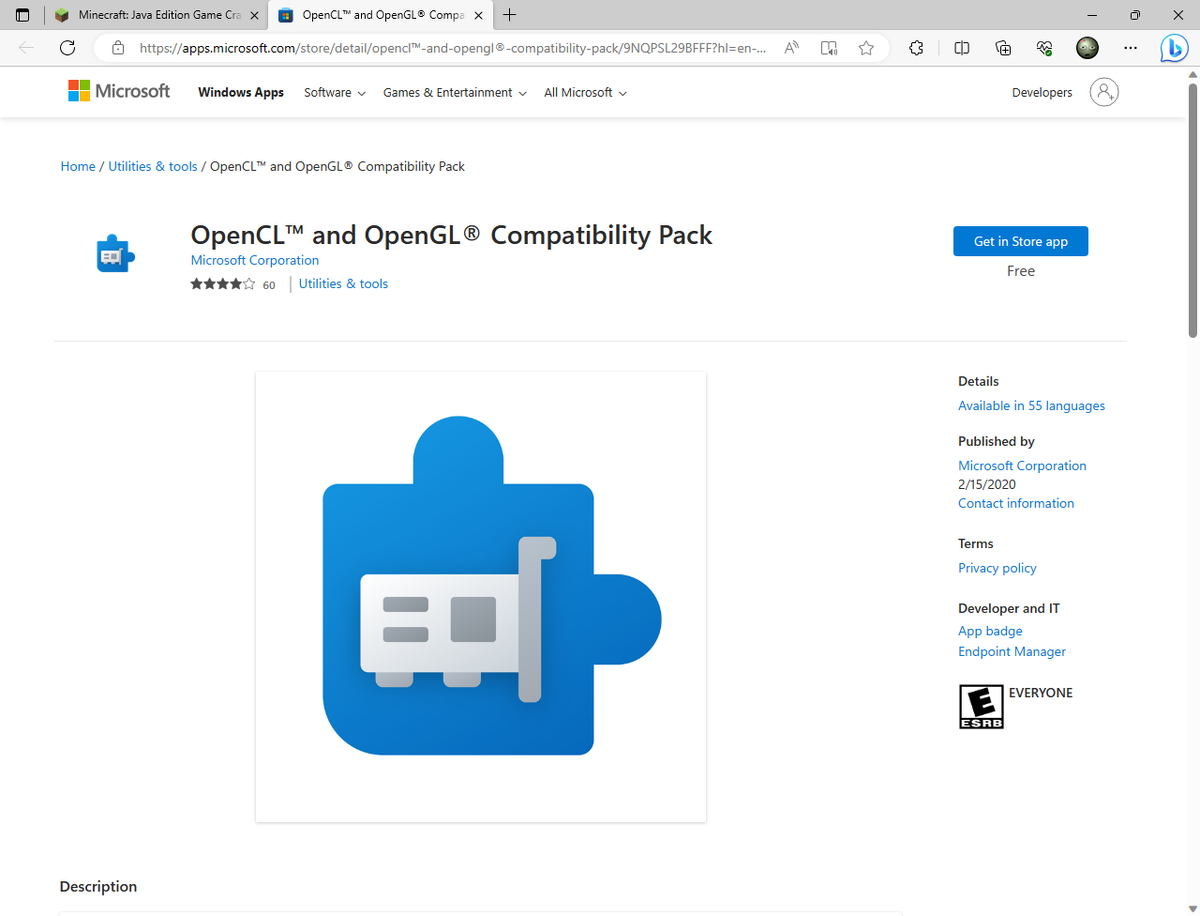This screenshot has width=1200, height=916.
Task: Open a new tab with plus button
Action: click(510, 15)
